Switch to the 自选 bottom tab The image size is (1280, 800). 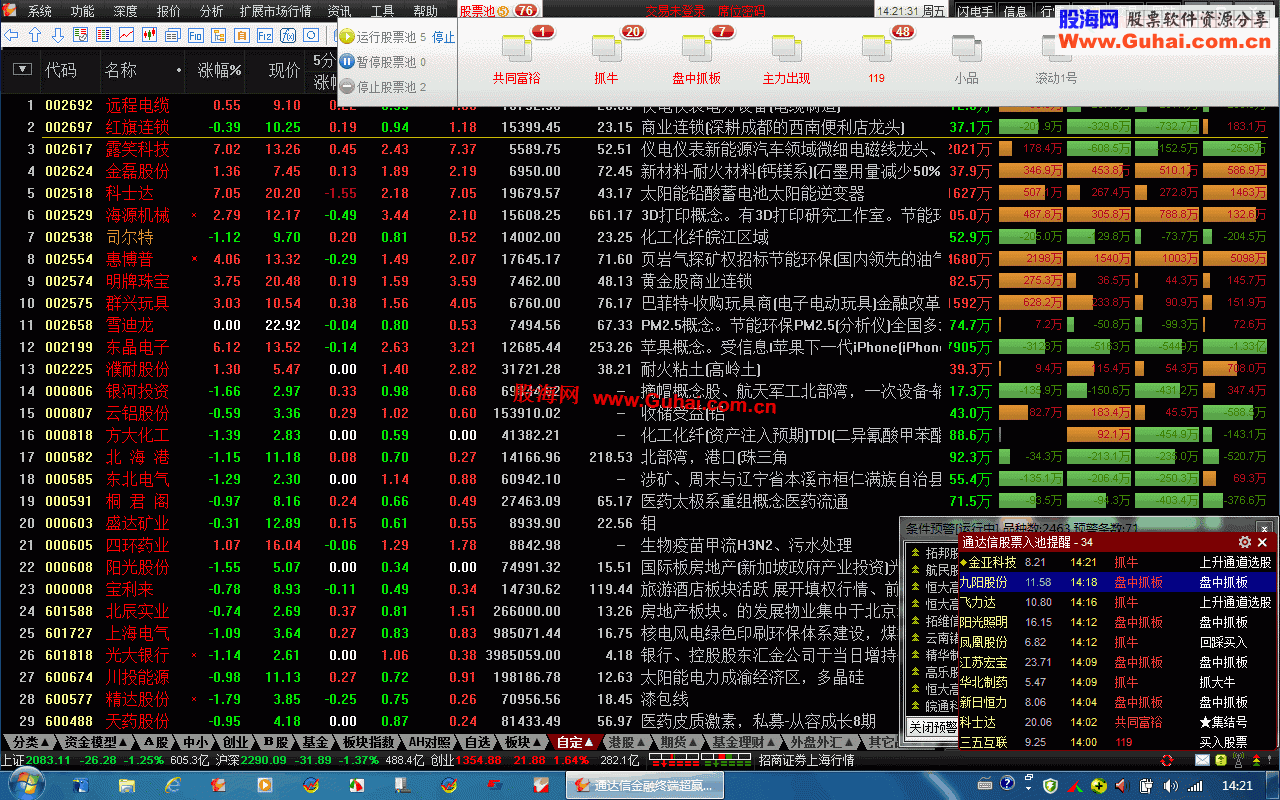(478, 743)
